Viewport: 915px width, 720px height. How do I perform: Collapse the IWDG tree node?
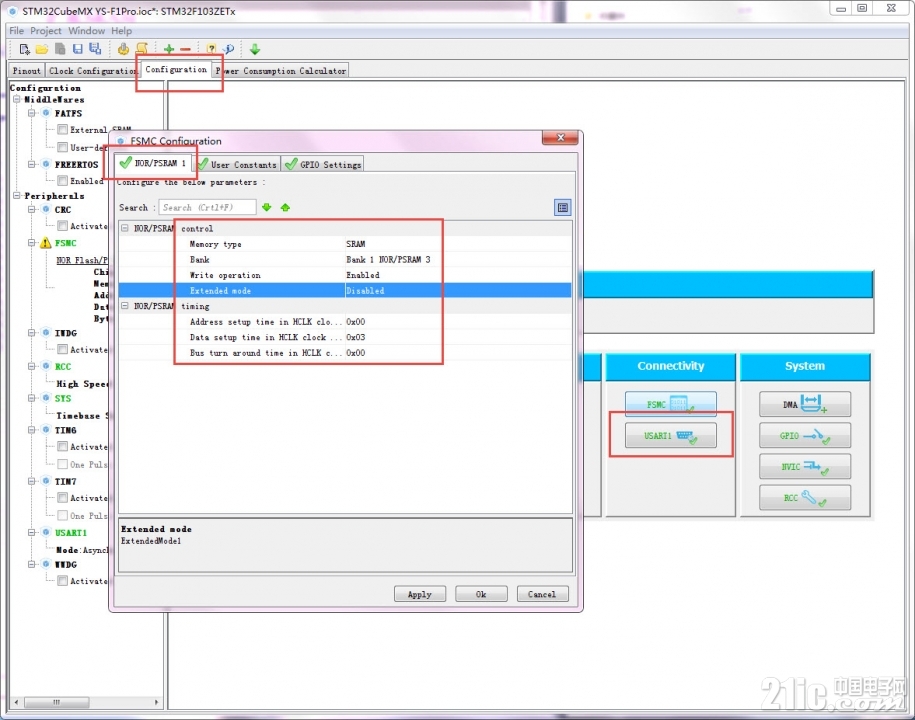point(32,333)
